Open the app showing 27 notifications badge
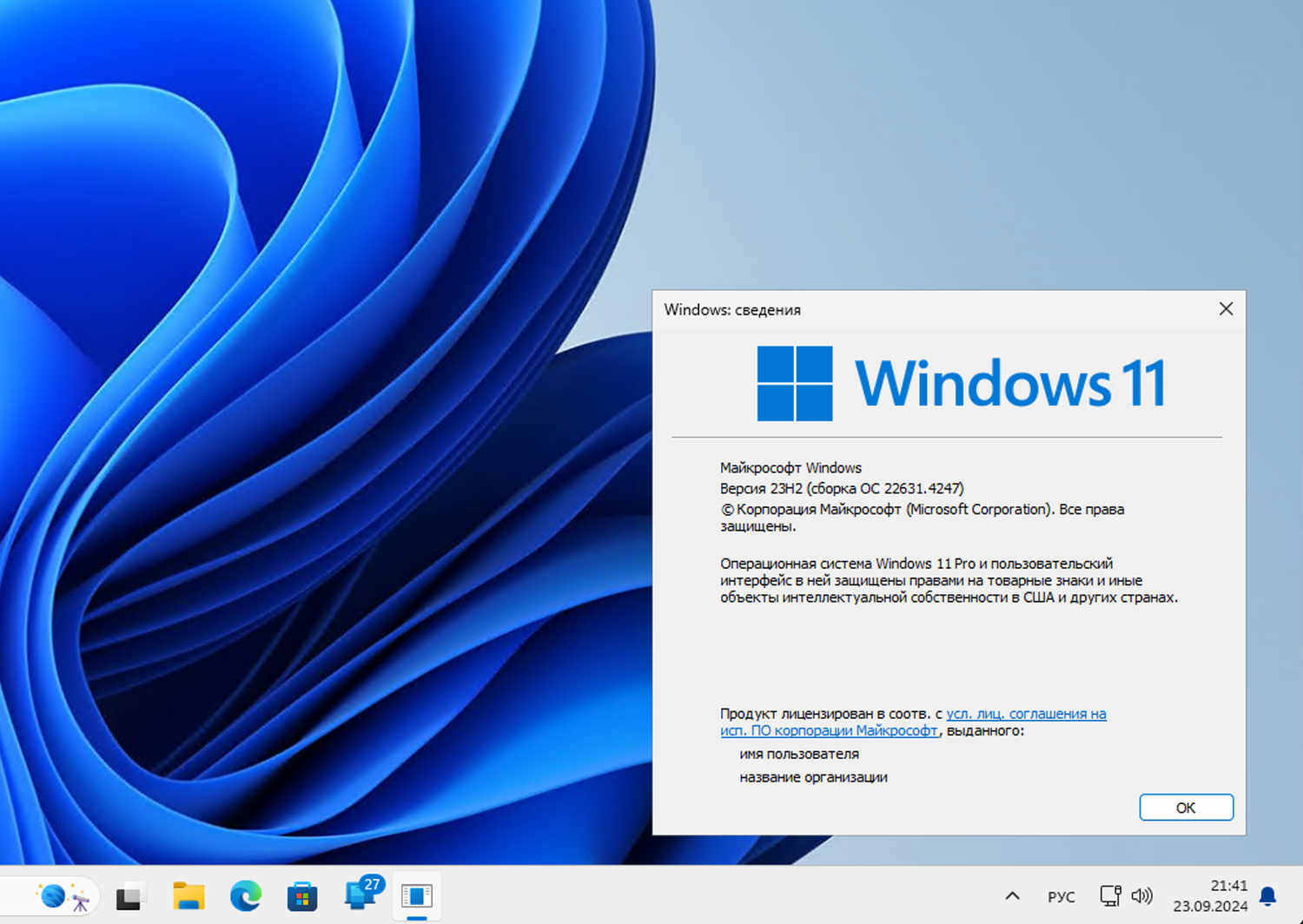This screenshot has width=1303, height=924. 360,895
